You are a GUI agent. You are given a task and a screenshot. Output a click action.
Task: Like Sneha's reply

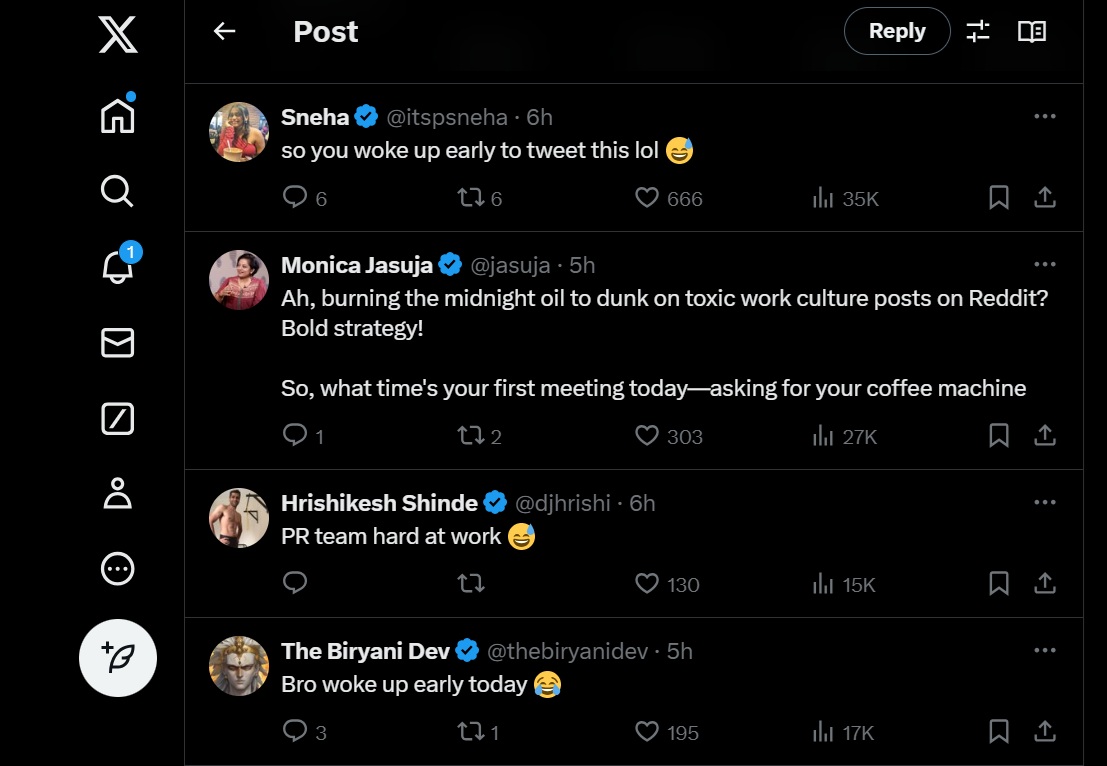pyautogui.click(x=647, y=198)
